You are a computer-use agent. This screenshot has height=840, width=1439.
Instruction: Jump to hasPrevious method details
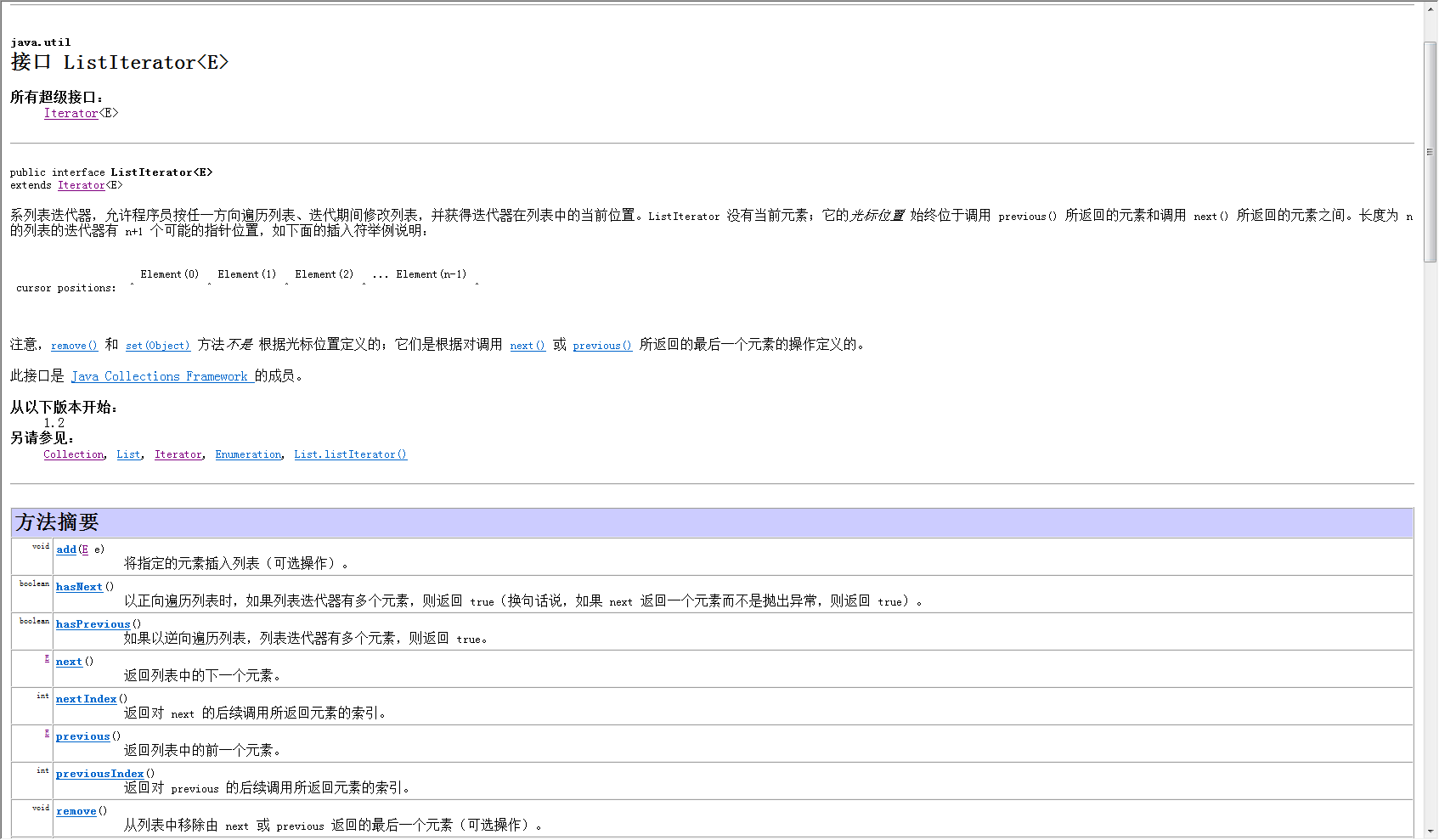93,624
